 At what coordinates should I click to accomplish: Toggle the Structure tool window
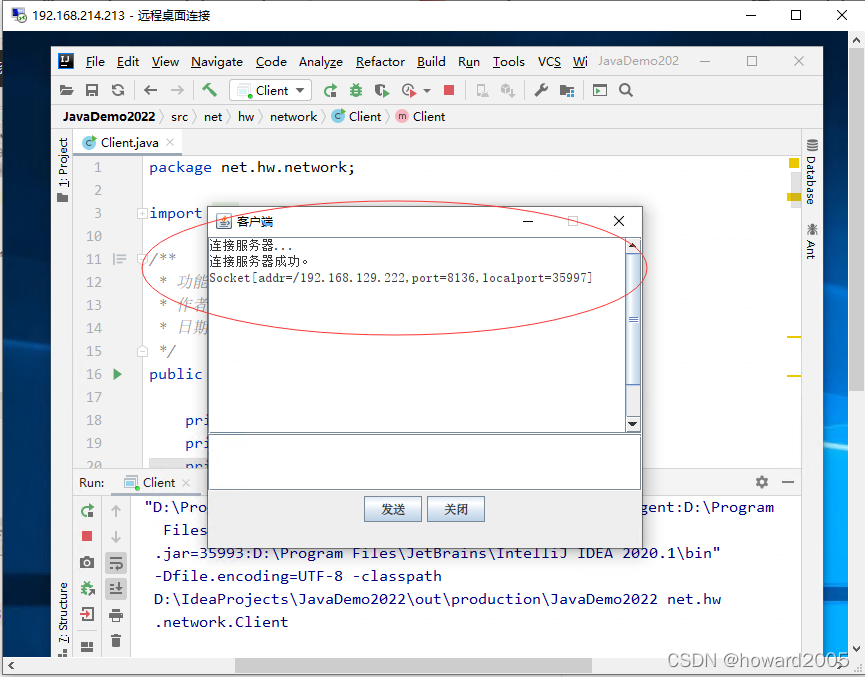coord(63,618)
